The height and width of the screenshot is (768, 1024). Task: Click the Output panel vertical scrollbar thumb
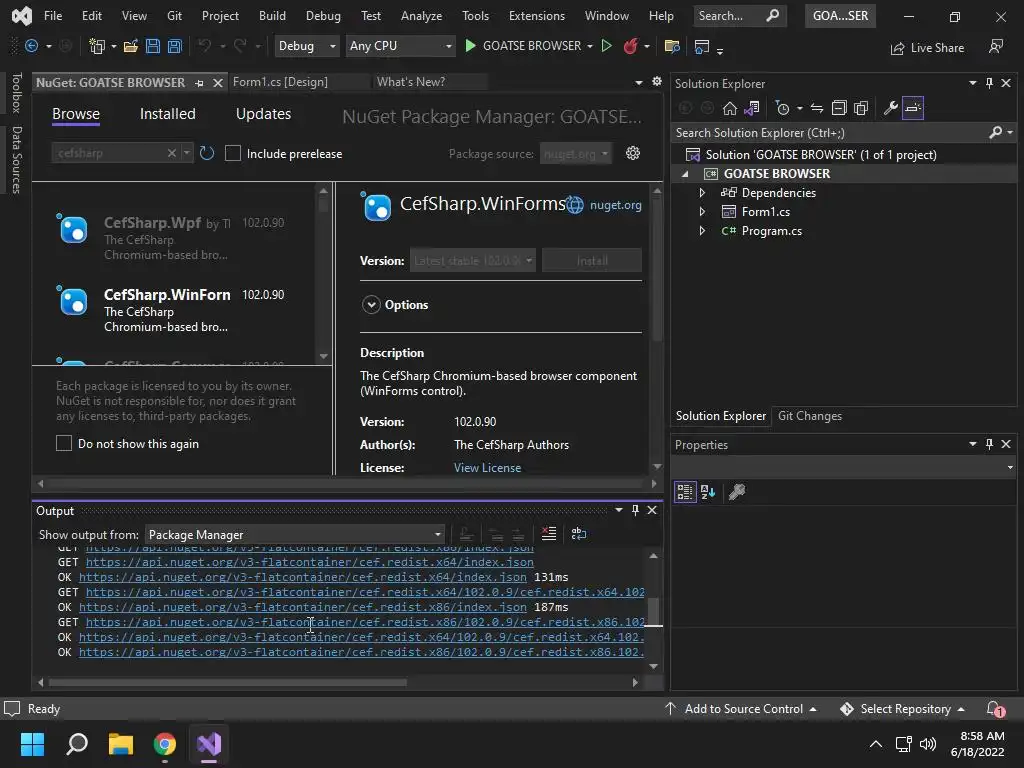pos(653,611)
